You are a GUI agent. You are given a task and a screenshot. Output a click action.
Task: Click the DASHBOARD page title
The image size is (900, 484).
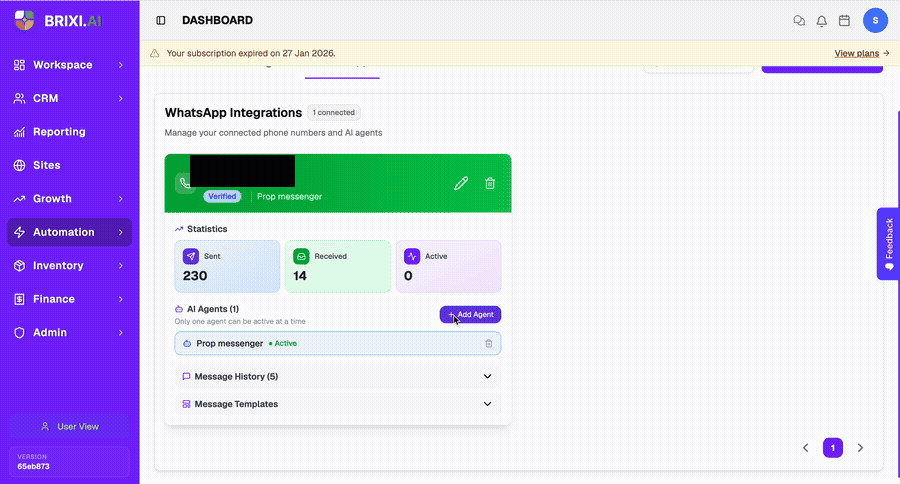coord(218,21)
